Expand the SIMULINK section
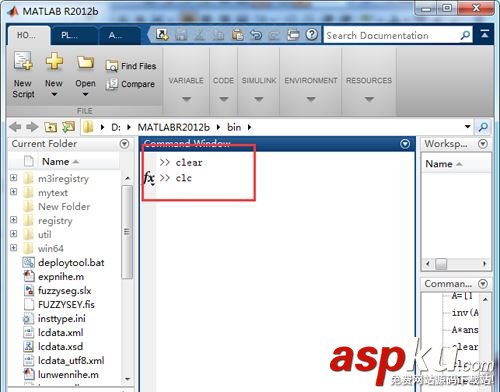 click(259, 99)
